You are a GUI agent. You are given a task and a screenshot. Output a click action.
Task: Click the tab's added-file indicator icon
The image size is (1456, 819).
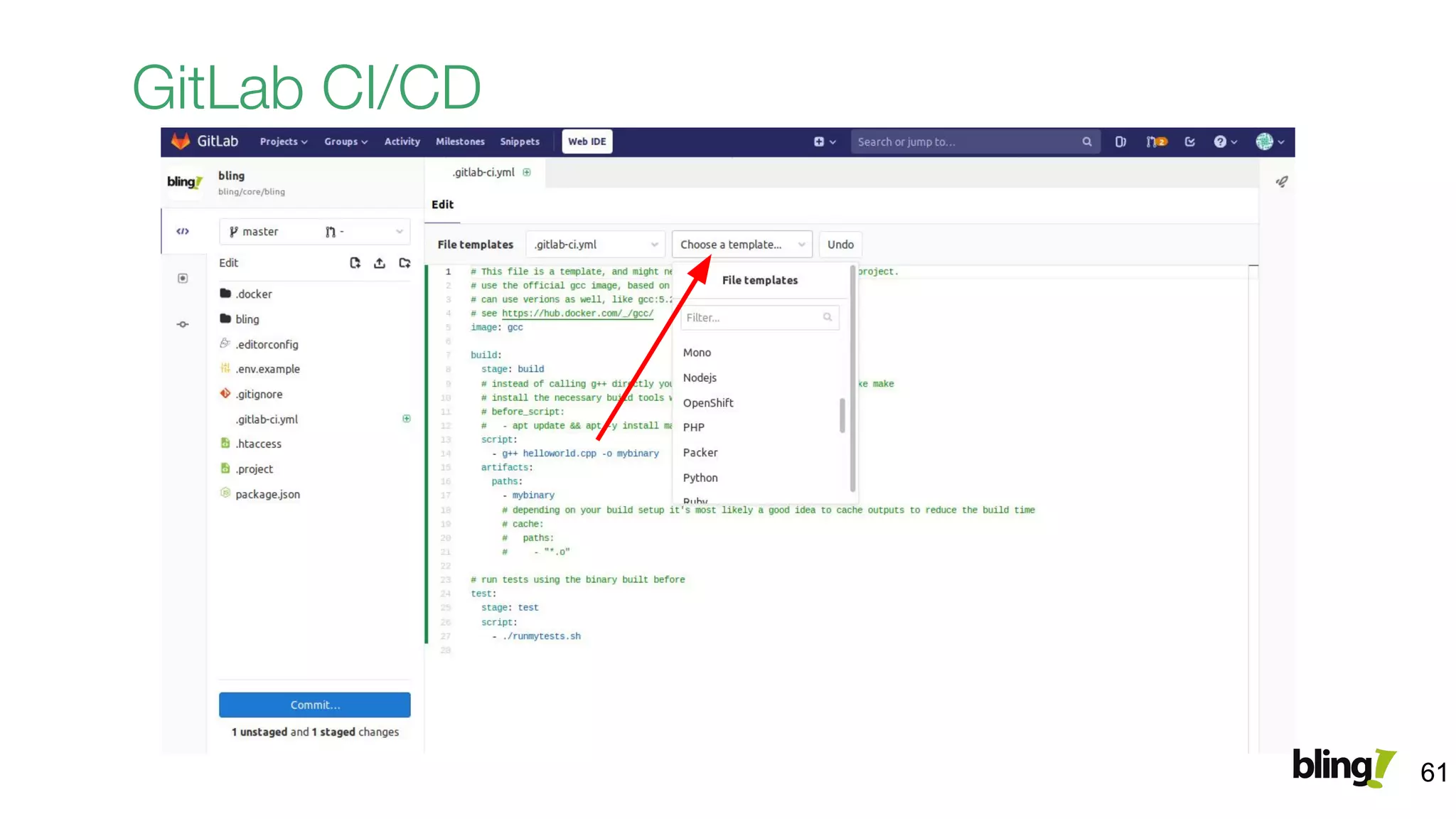coord(527,172)
